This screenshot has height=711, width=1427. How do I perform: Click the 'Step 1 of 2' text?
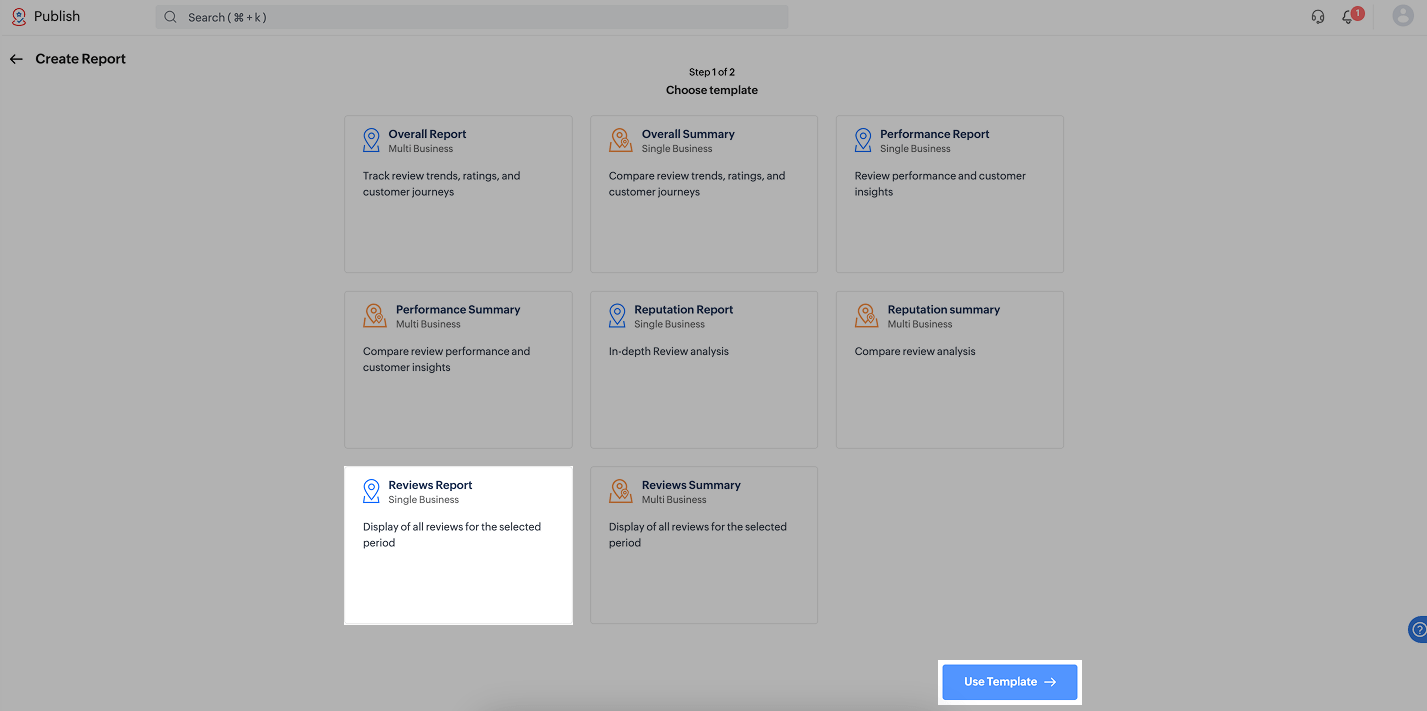click(712, 72)
